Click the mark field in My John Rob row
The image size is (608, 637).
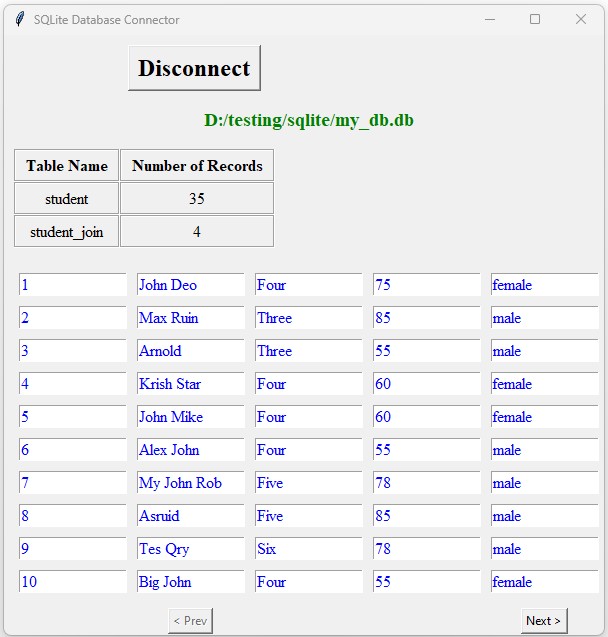(427, 483)
